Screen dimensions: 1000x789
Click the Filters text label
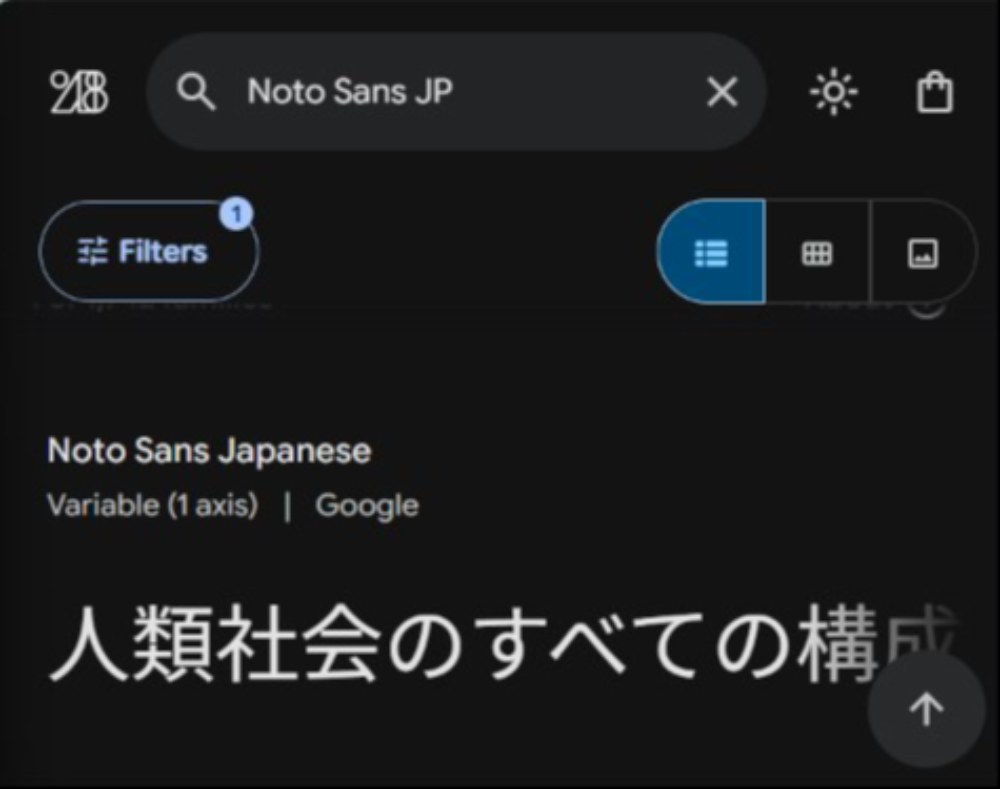(x=163, y=251)
